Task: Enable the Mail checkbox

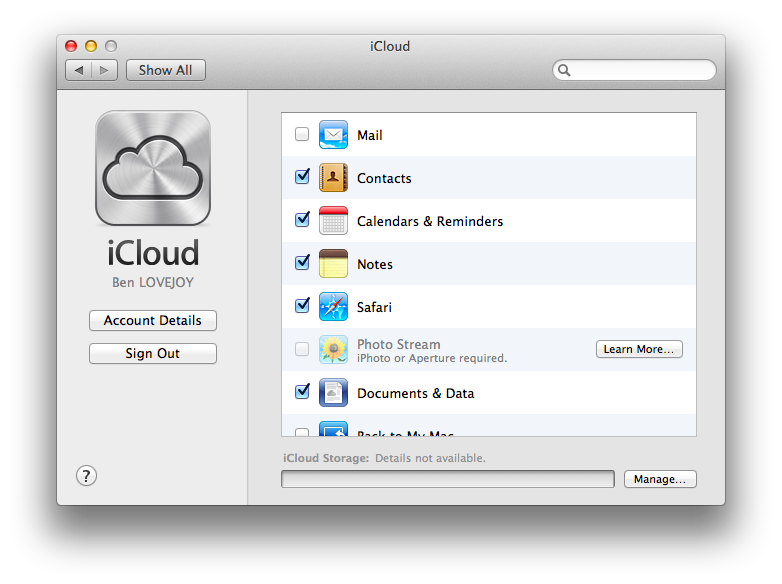Action: click(x=302, y=134)
